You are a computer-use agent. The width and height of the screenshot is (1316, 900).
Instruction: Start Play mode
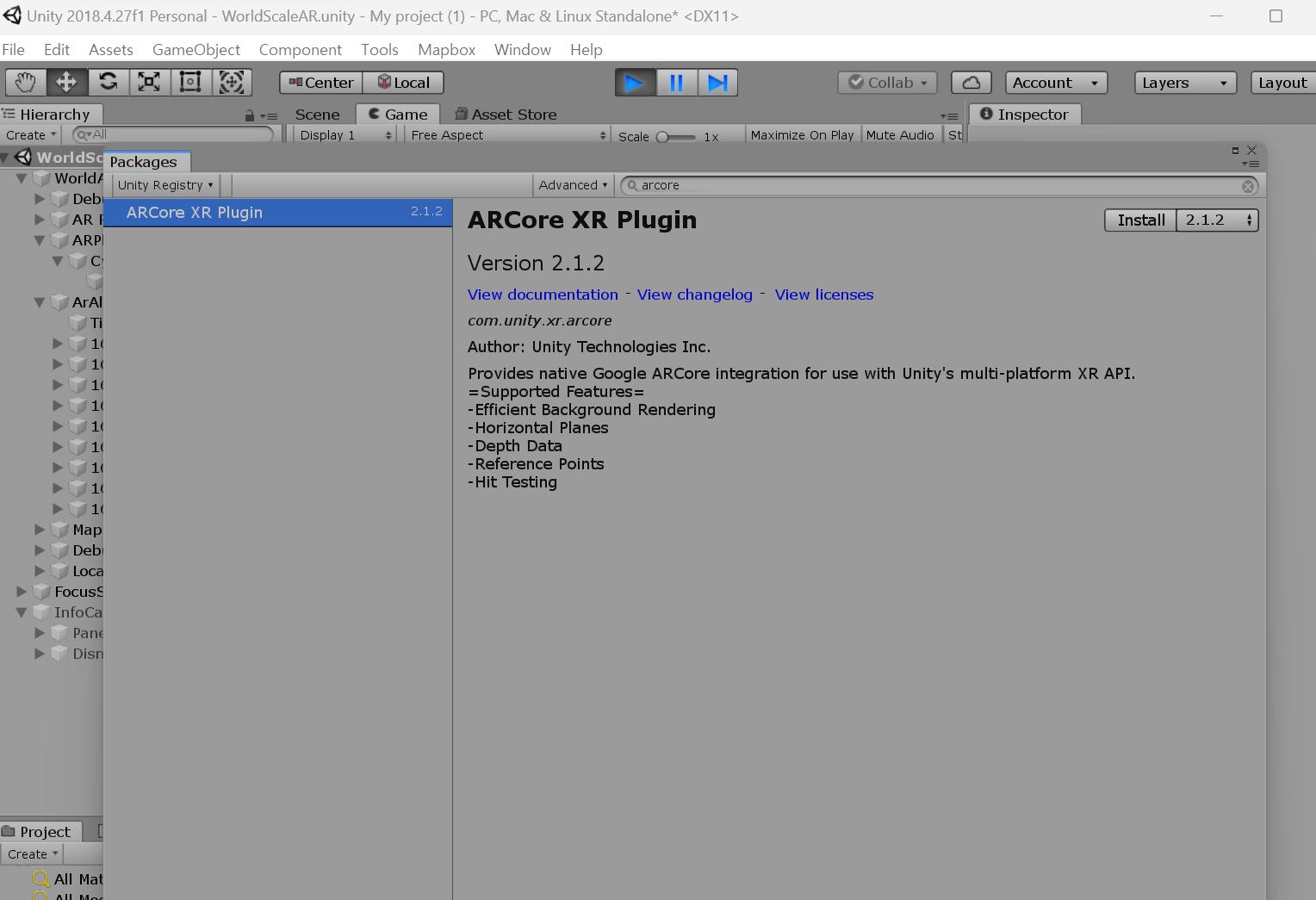point(636,83)
